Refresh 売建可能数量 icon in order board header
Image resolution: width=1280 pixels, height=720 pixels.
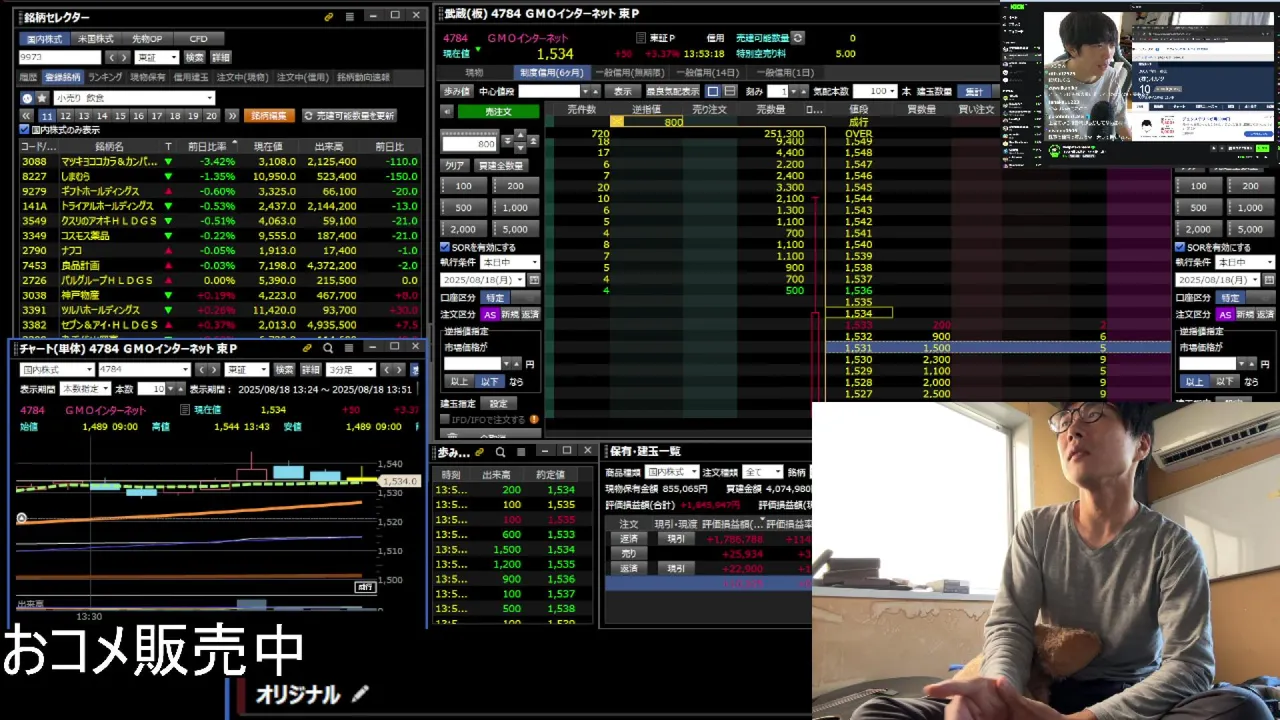798,38
